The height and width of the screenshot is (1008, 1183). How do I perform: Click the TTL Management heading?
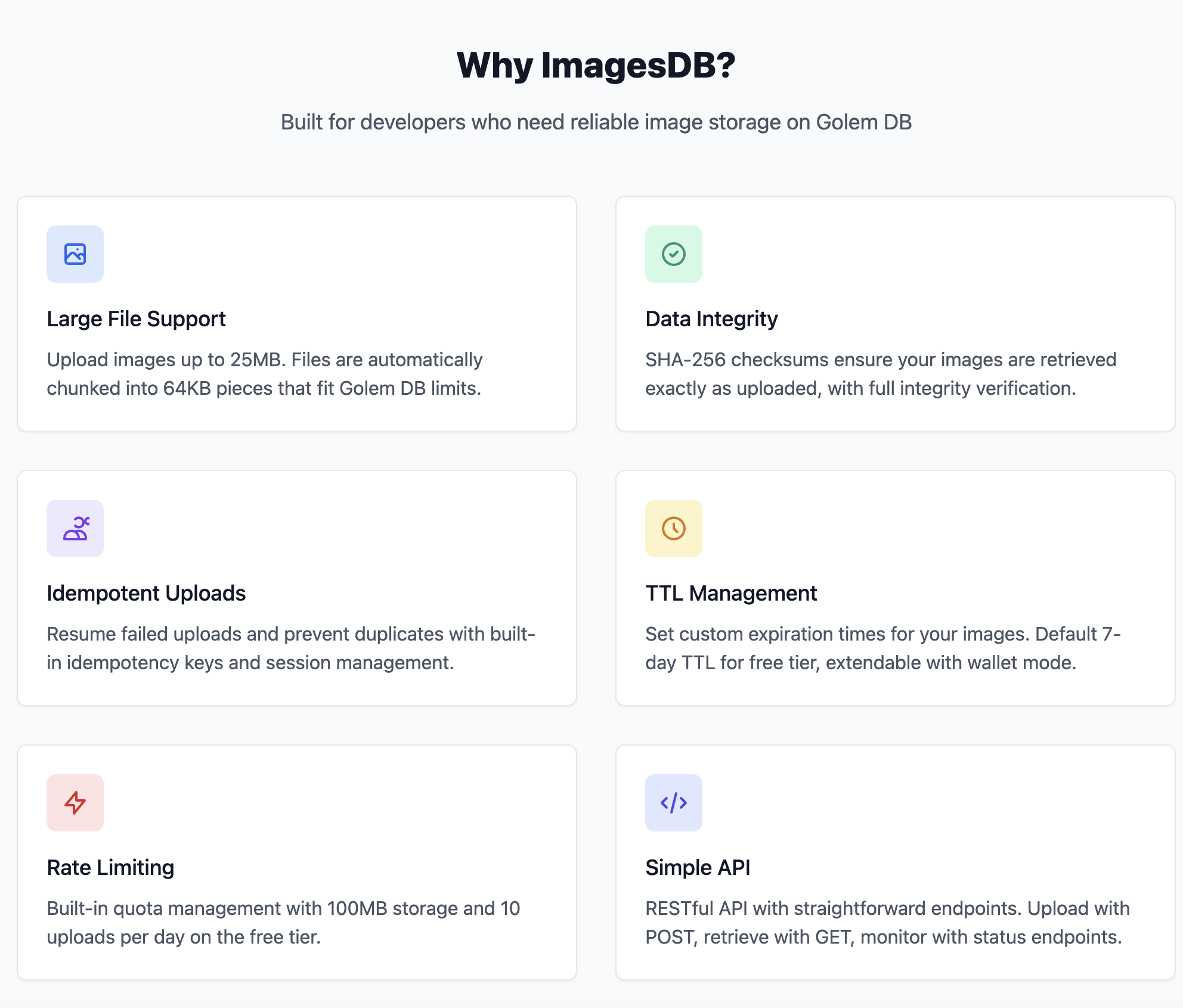731,593
